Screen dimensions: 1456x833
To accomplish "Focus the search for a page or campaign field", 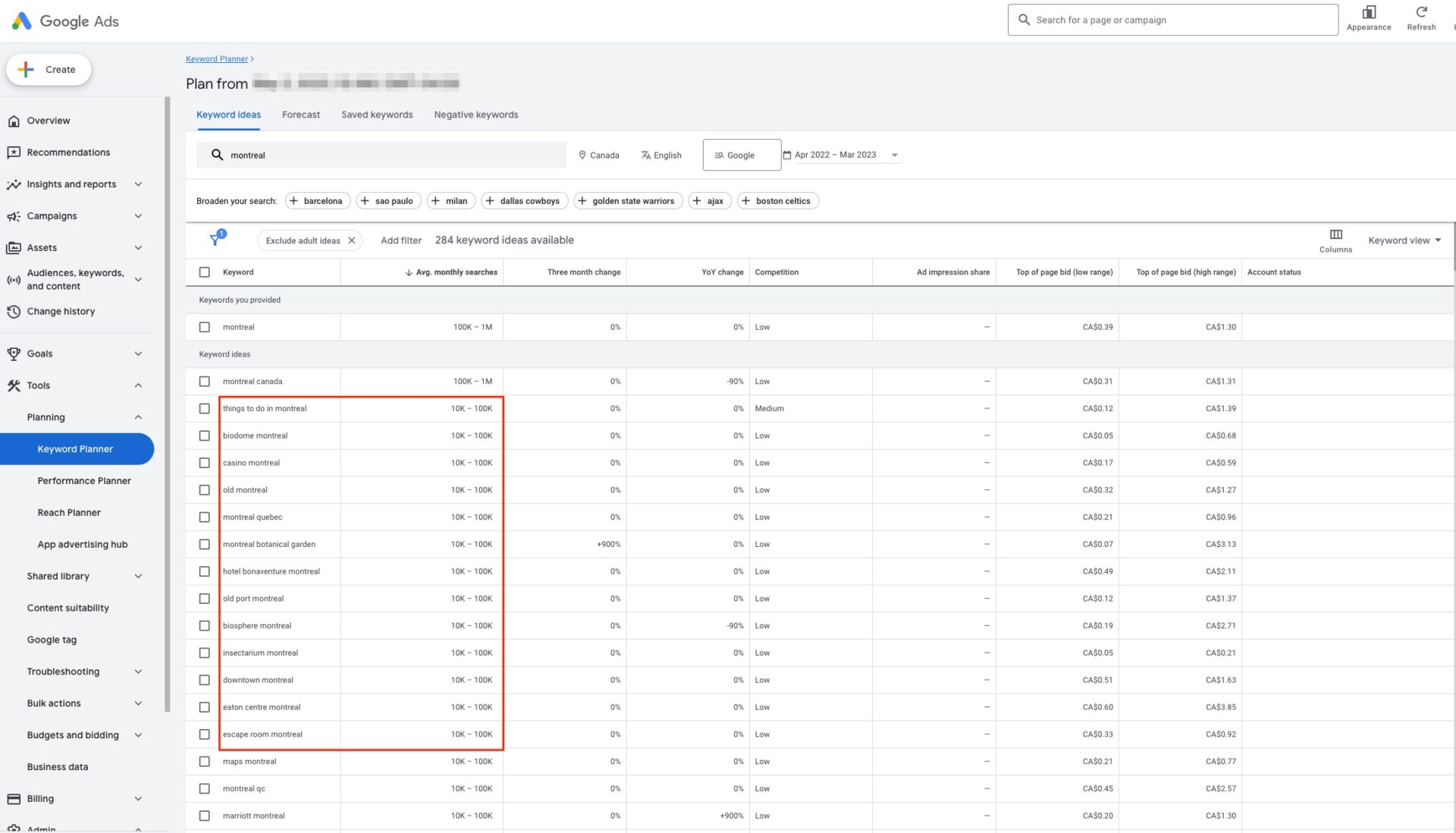I will 1172,20.
